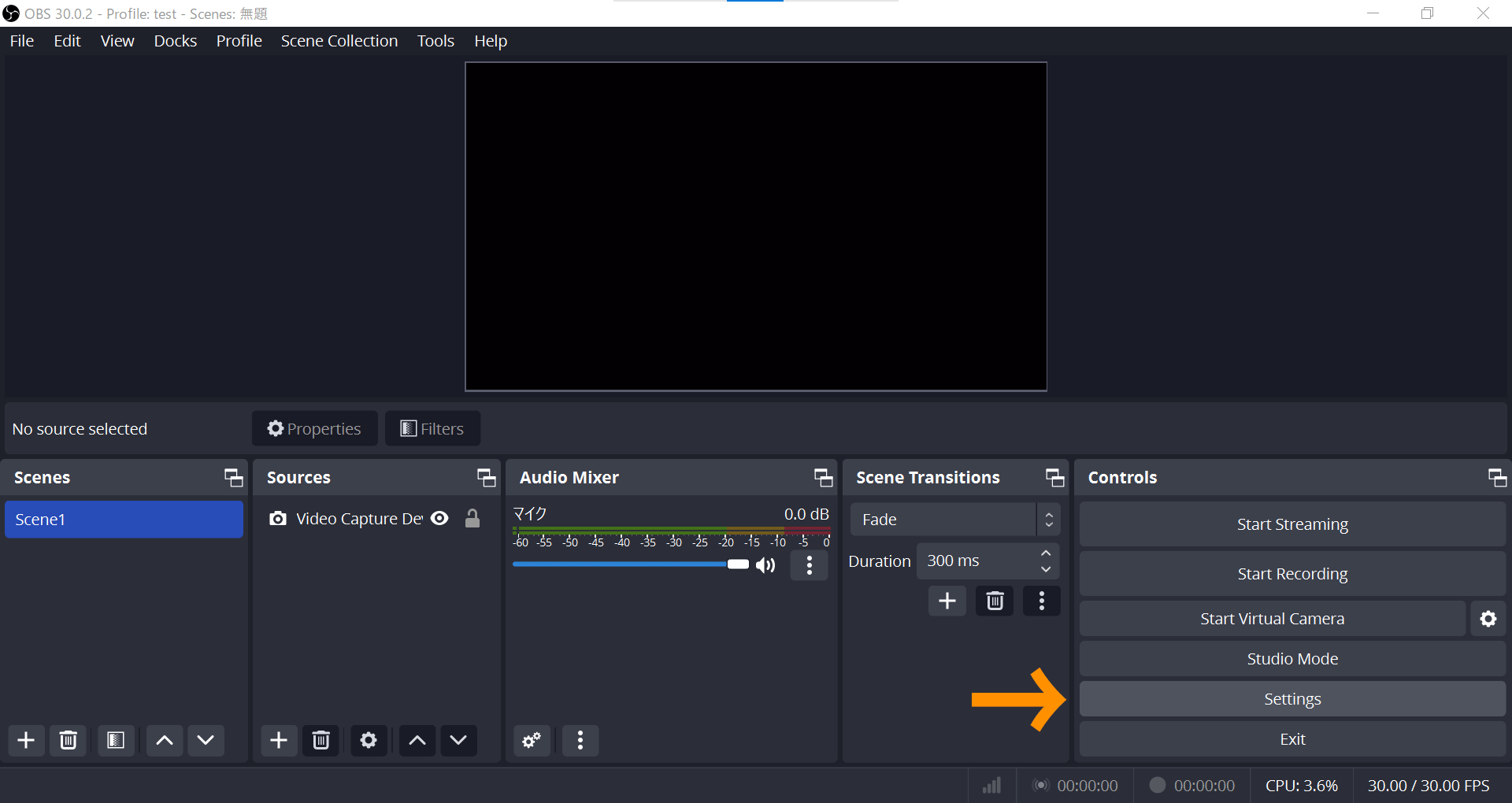This screenshot has width=1512, height=803.
Task: Add a scene transition with plus icon
Action: [x=947, y=601]
